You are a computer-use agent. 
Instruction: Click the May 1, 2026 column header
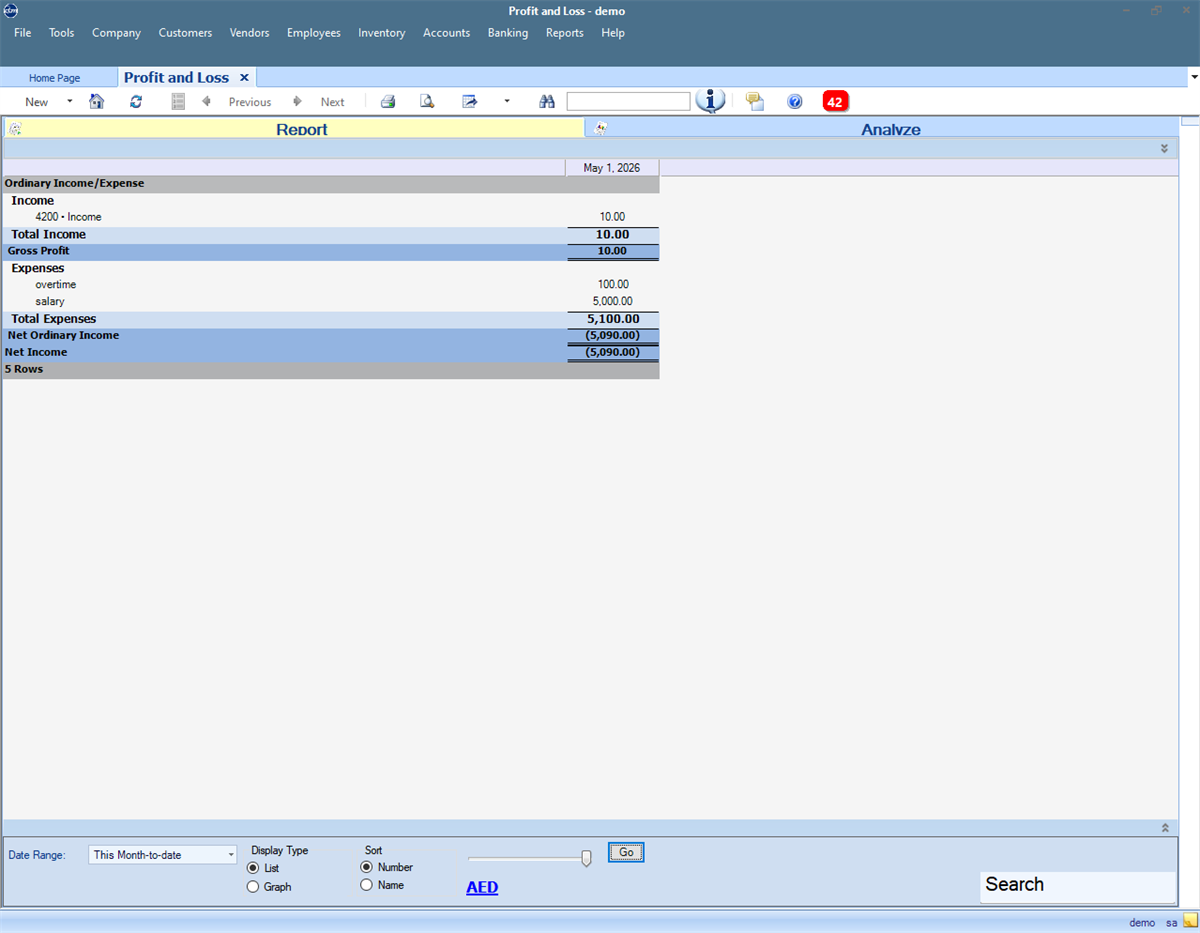pos(612,168)
